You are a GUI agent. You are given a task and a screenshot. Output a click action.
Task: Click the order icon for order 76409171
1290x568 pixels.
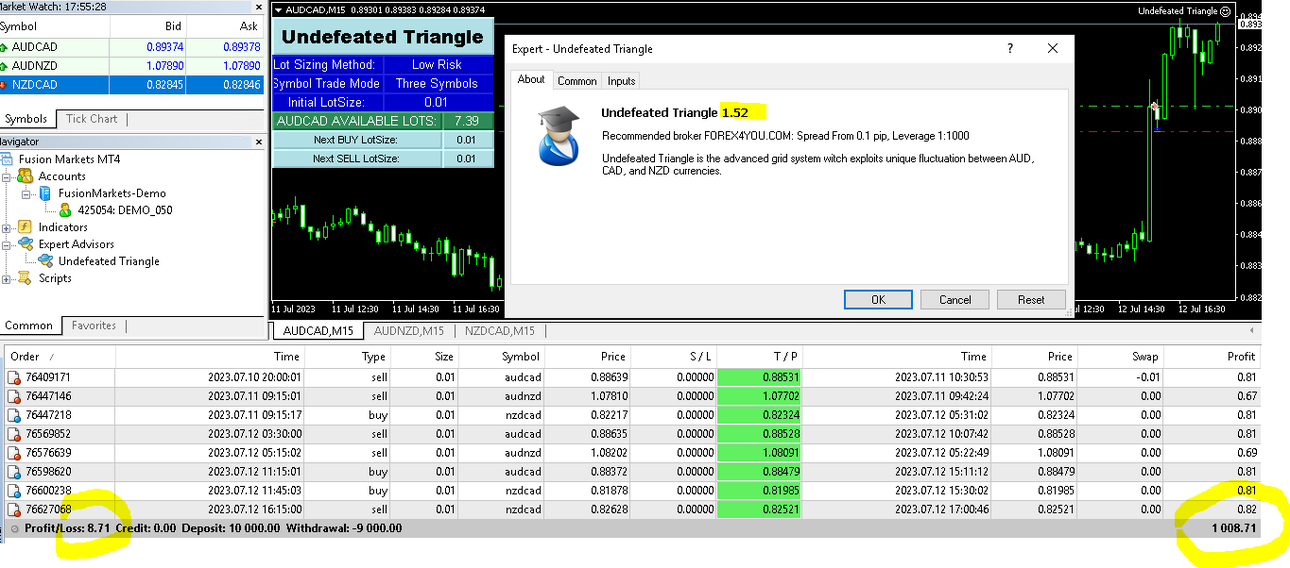click(x=14, y=377)
